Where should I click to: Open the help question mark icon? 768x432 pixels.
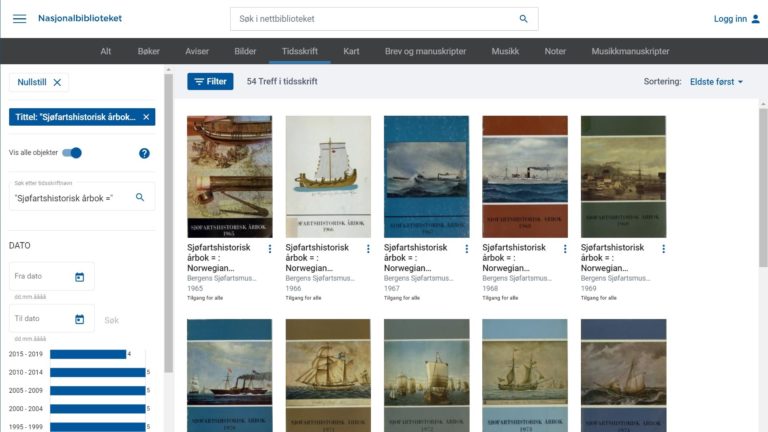pyautogui.click(x=144, y=153)
